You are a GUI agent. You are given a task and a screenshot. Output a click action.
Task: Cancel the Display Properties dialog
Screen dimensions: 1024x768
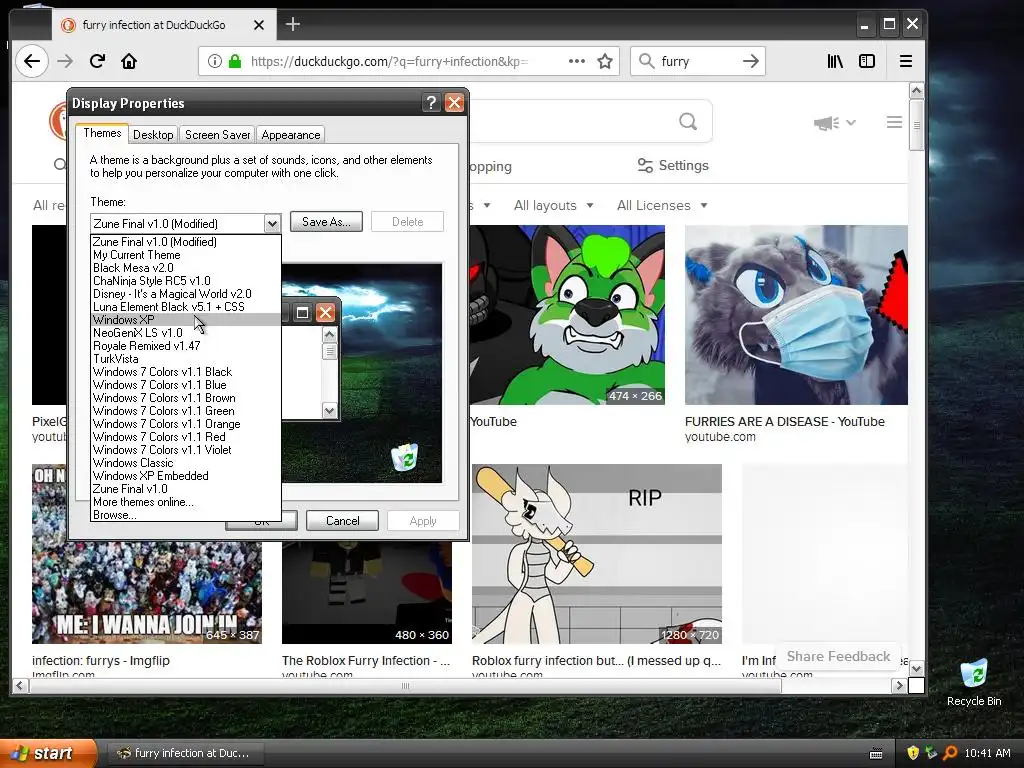342,520
